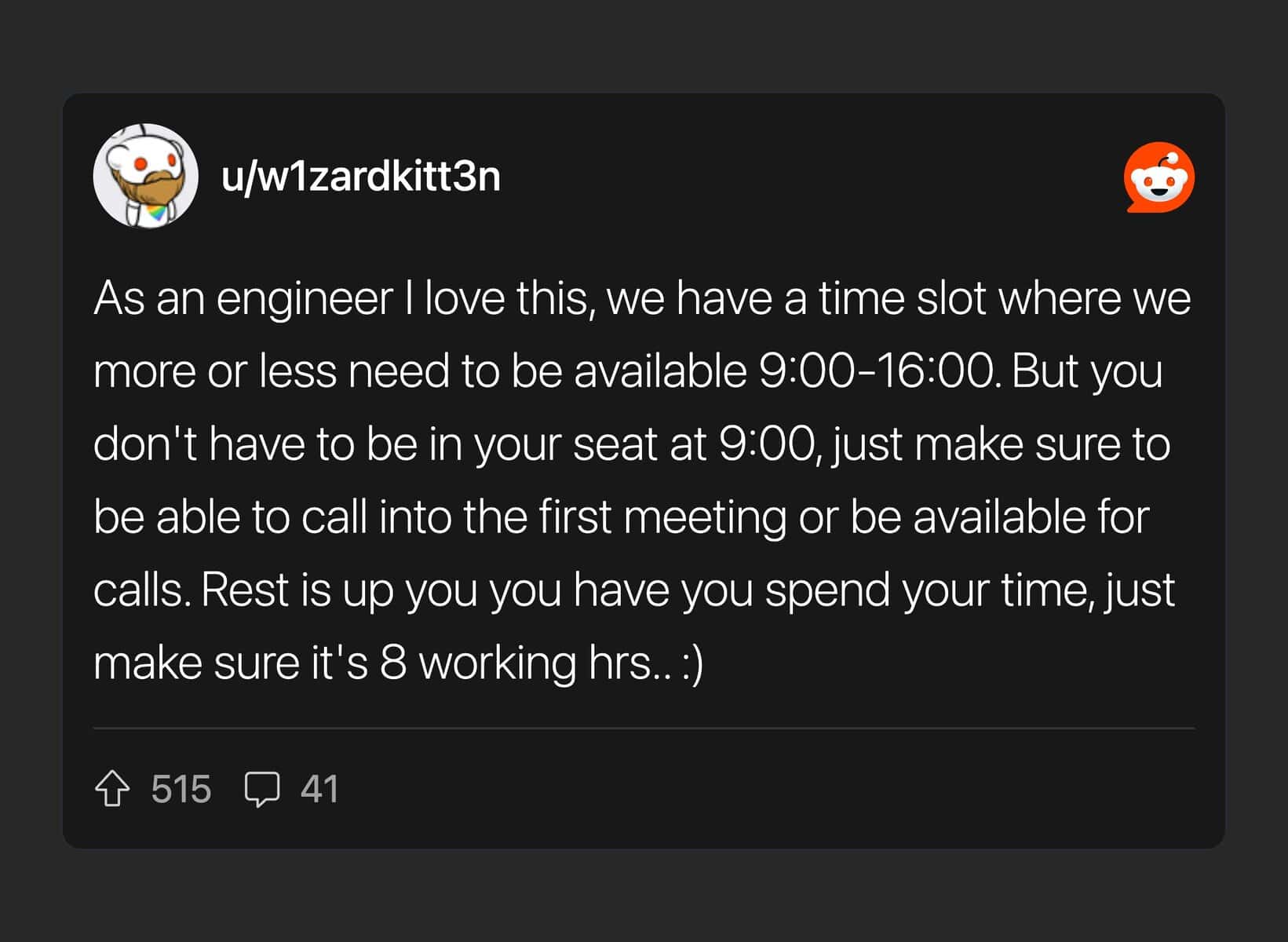This screenshot has width=1288, height=942.
Task: Click the Reddit logo icon
Action: click(1158, 177)
